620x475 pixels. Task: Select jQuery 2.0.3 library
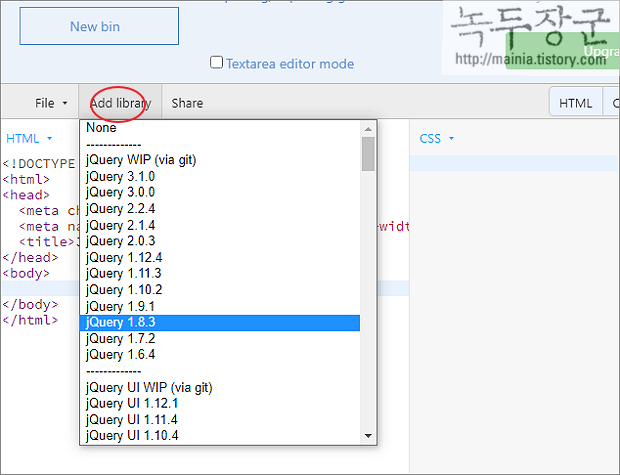(x=220, y=241)
